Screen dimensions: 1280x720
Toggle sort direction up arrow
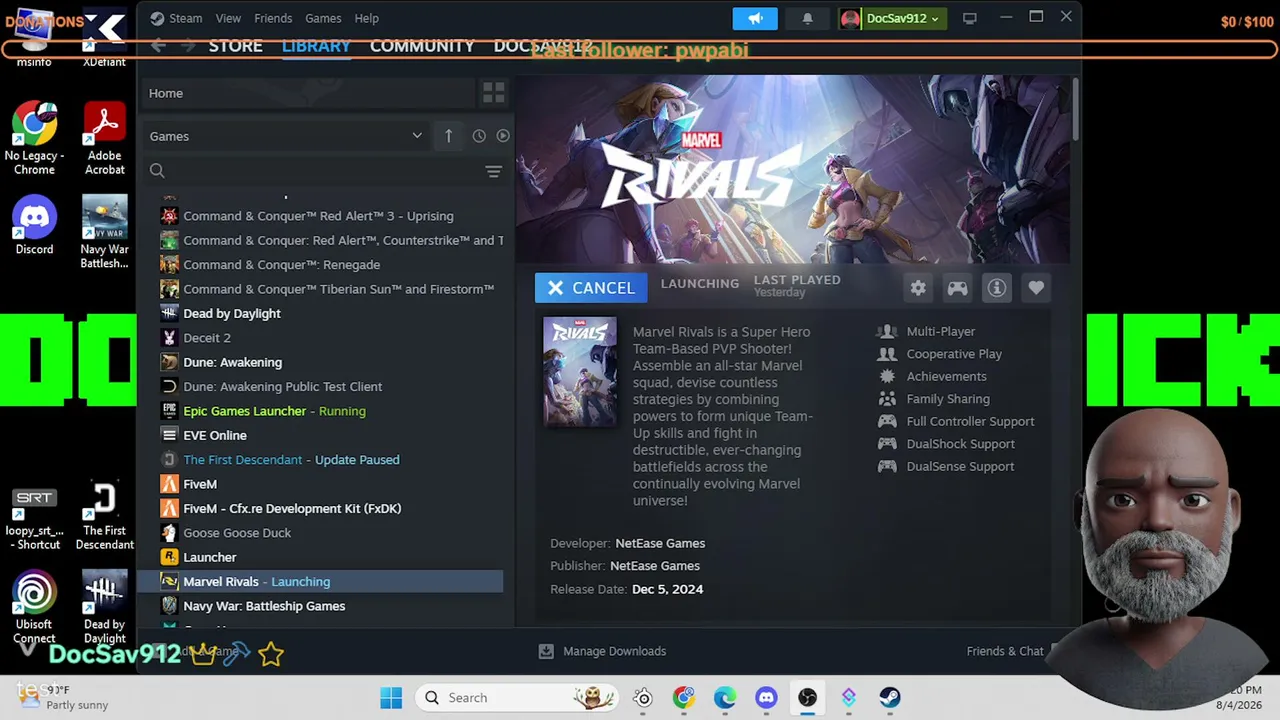point(449,136)
